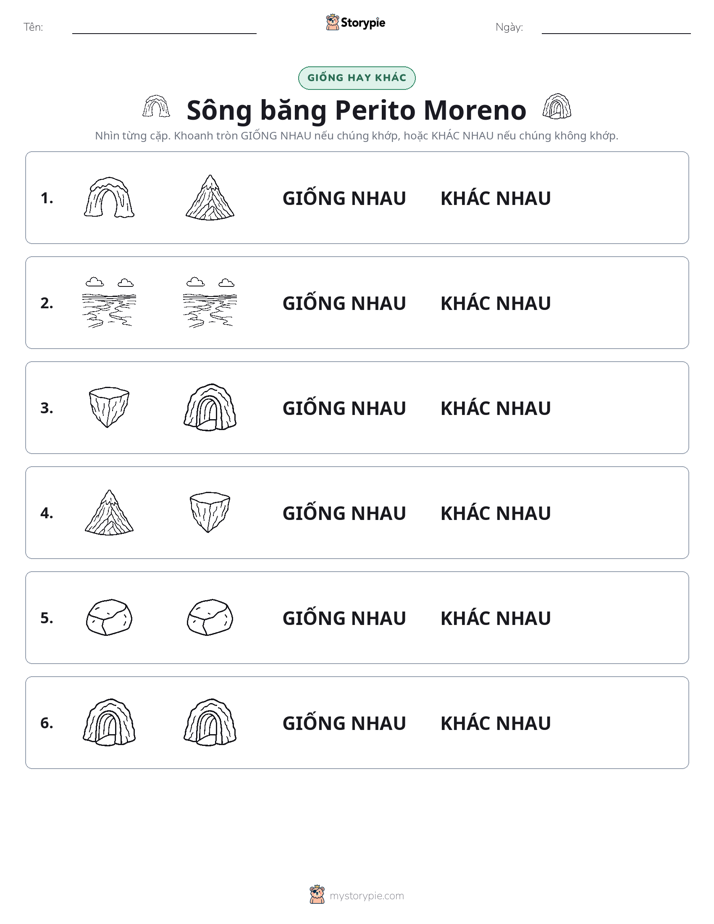Click the Tên name input line
This screenshot has width=714, height=924.
tap(164, 27)
